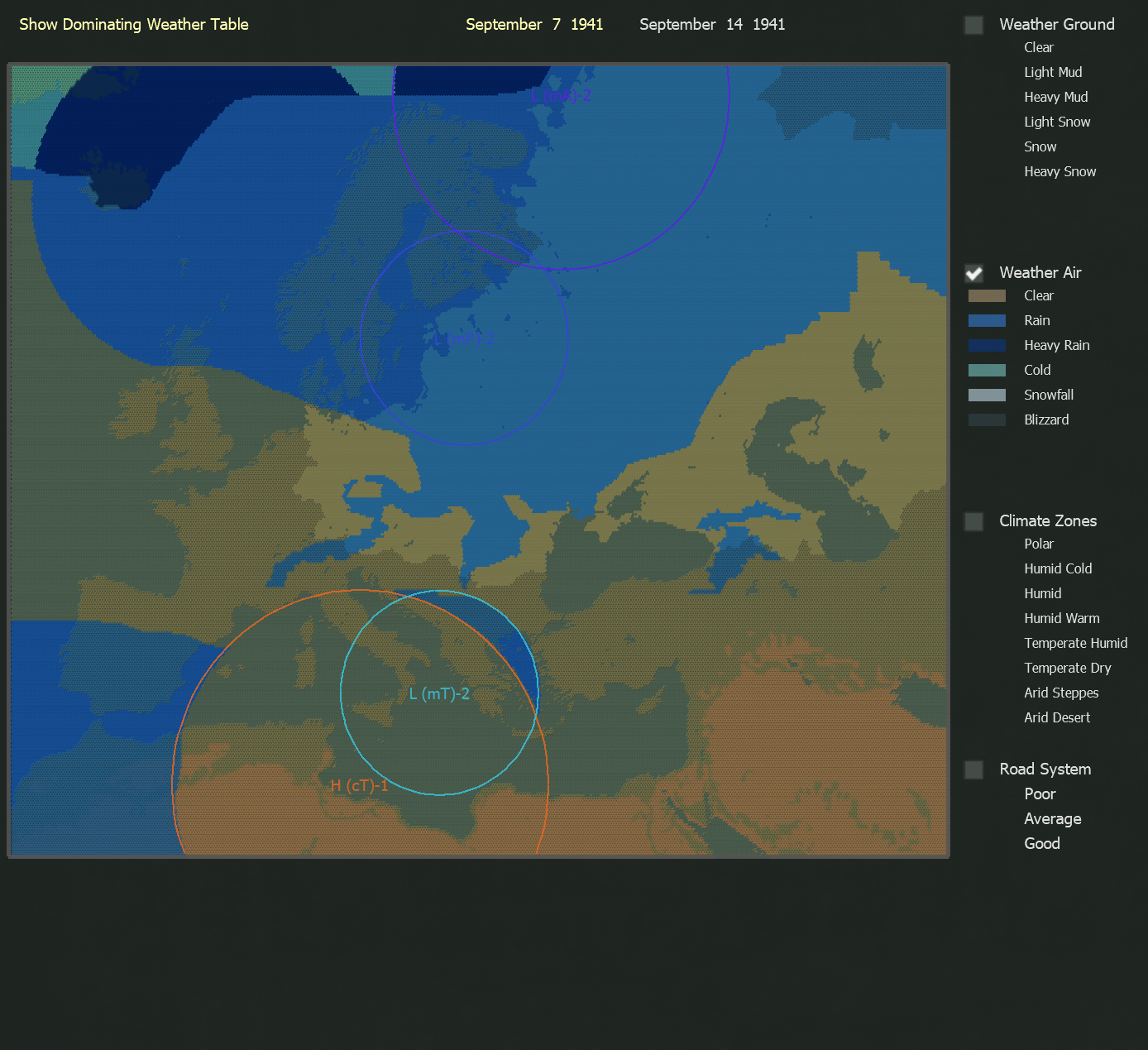1148x1050 pixels.
Task: Click the Arid Steppes climate zone
Action: tap(1061, 693)
